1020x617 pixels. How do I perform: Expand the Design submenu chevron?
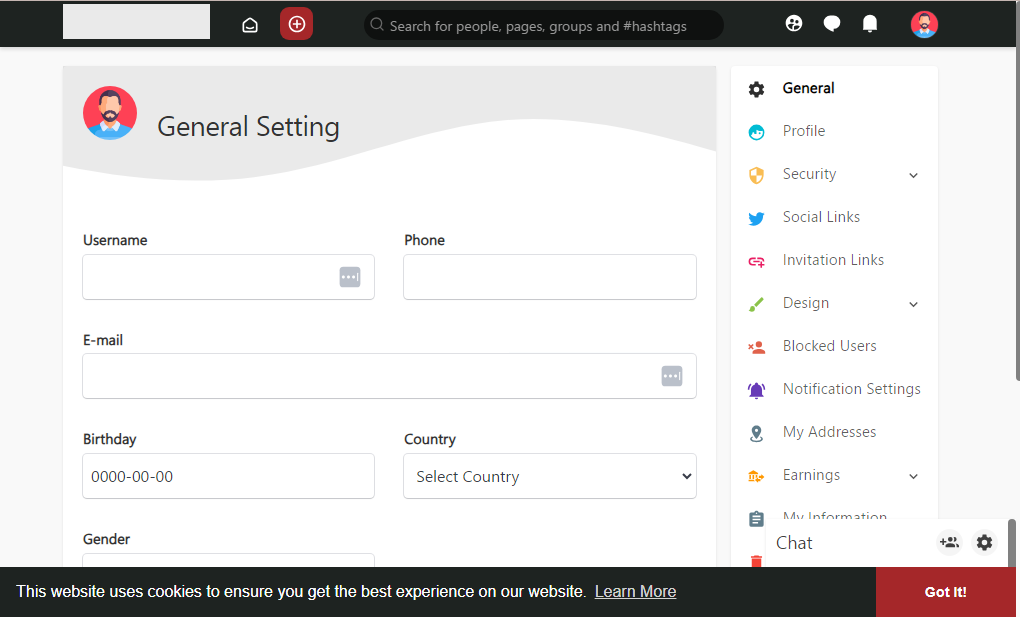(913, 304)
